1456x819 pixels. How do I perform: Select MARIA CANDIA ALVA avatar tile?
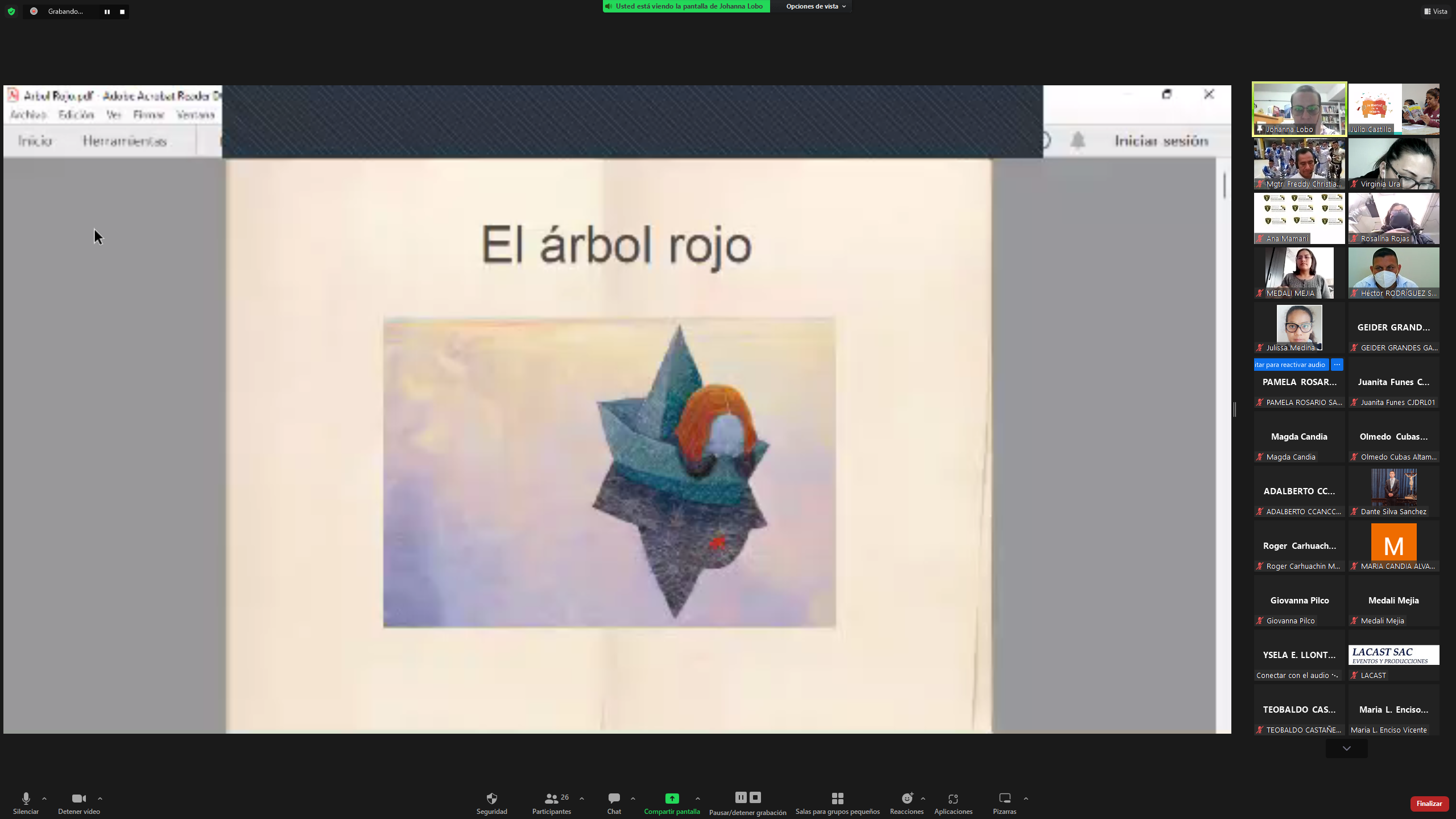click(1393, 546)
